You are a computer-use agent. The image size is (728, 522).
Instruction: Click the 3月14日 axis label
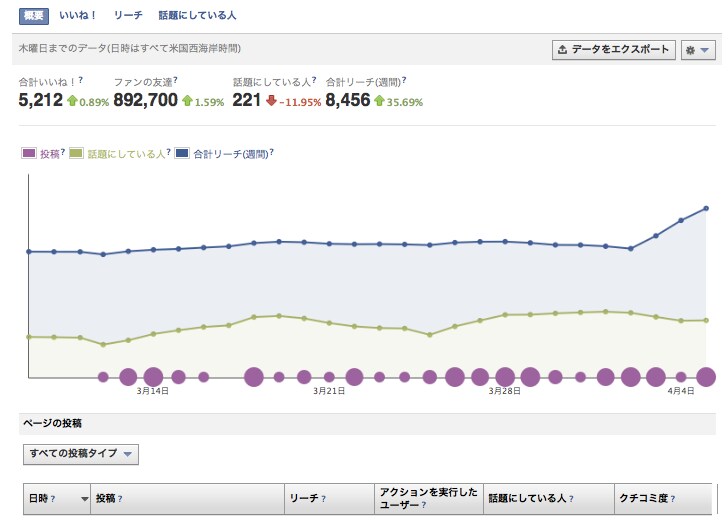point(152,391)
